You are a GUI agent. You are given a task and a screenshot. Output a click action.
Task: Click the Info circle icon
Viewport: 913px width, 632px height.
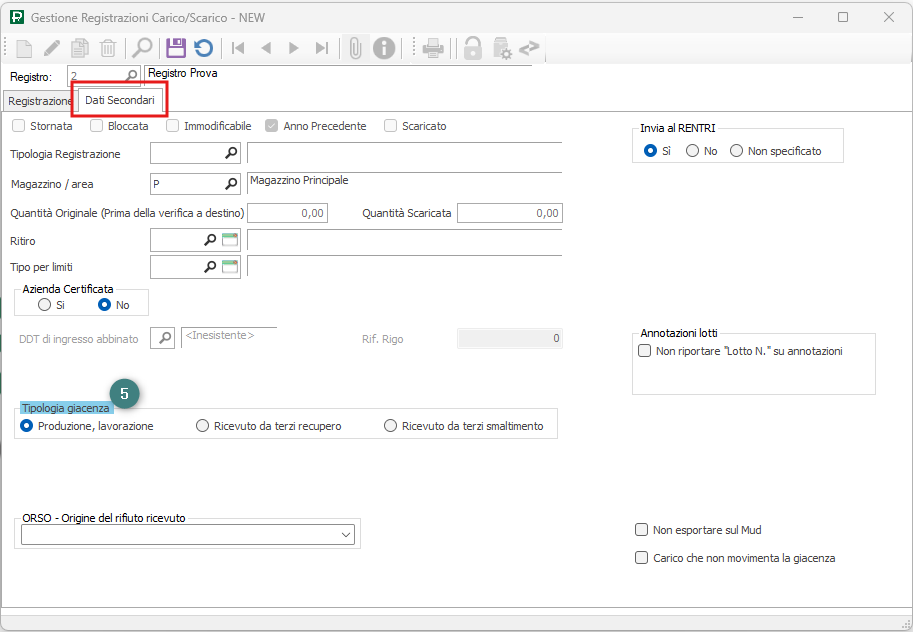(x=383, y=48)
